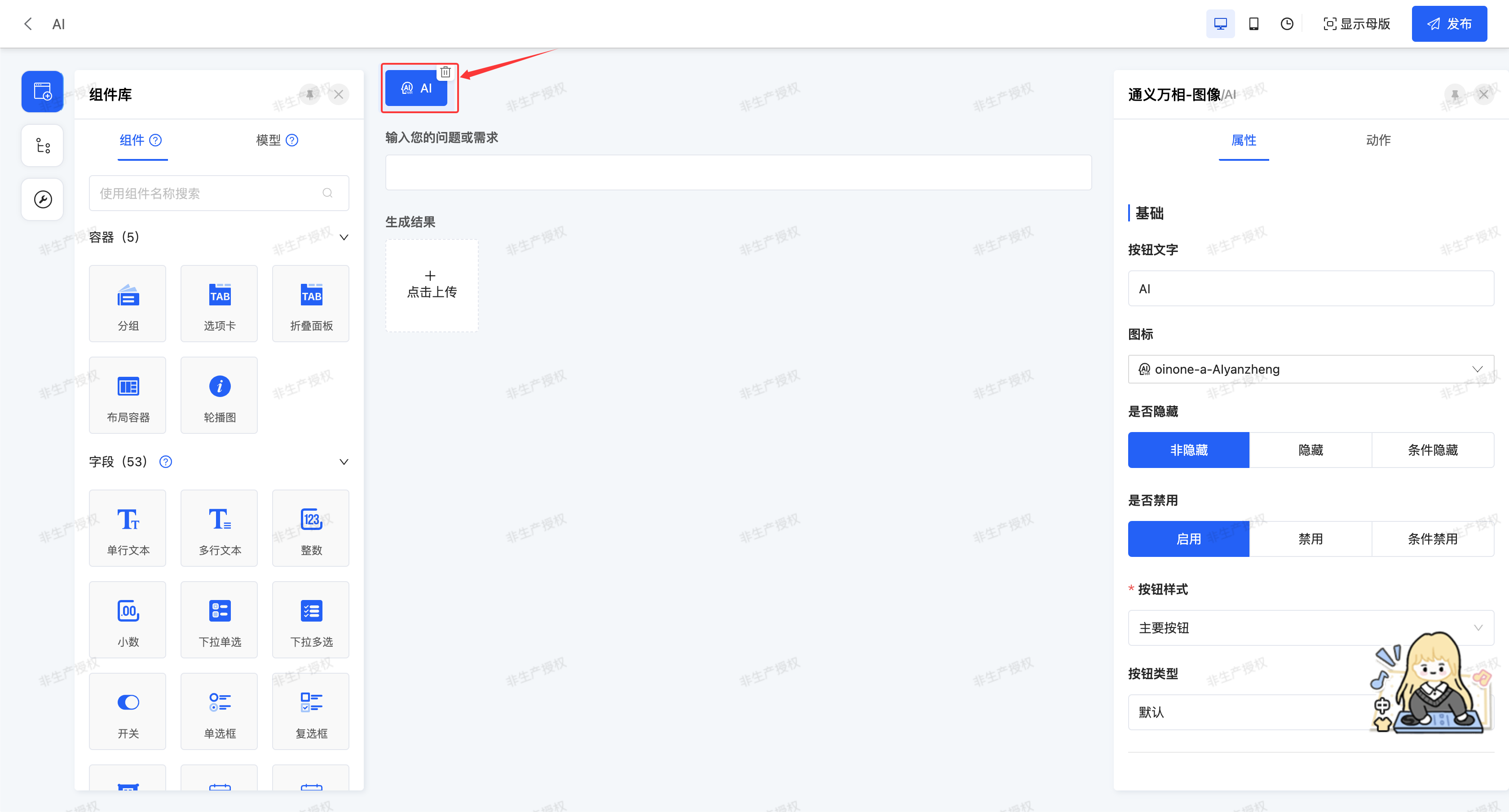Click the help icon next to 模型

pos(292,140)
